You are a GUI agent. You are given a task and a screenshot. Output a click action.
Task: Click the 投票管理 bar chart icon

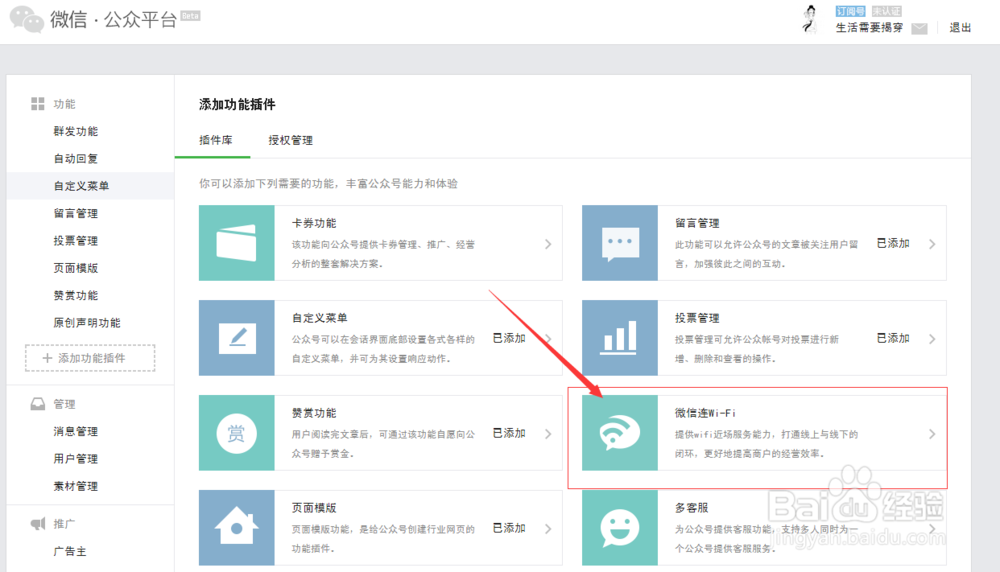coord(620,338)
